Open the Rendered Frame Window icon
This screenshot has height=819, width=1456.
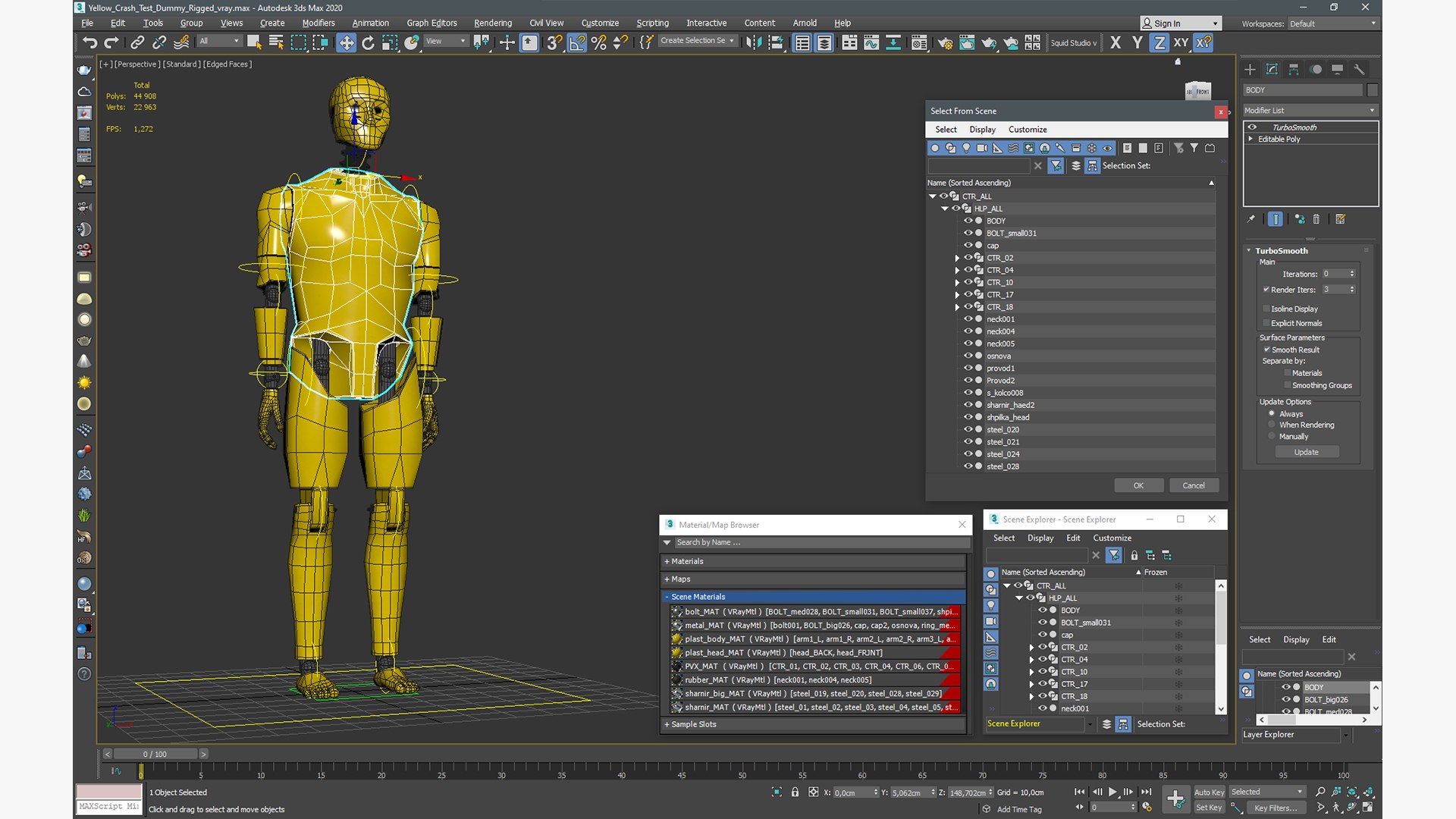[x=967, y=42]
